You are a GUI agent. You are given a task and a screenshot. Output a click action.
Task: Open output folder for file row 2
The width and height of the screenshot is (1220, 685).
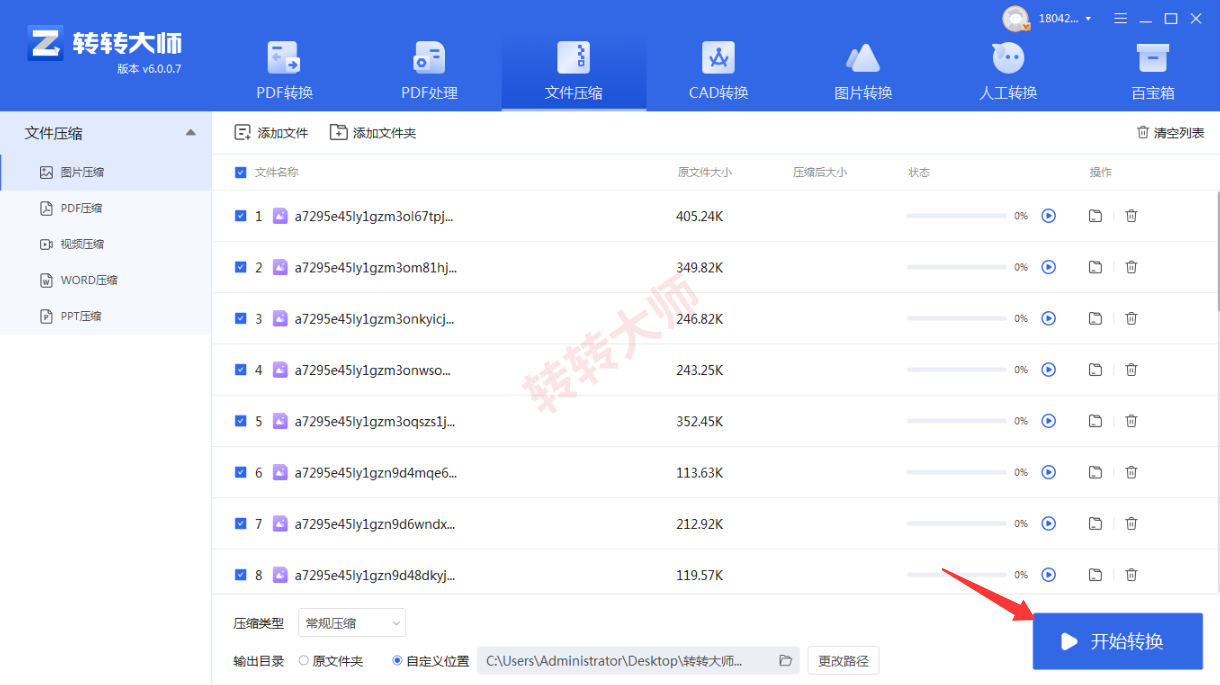click(1095, 267)
